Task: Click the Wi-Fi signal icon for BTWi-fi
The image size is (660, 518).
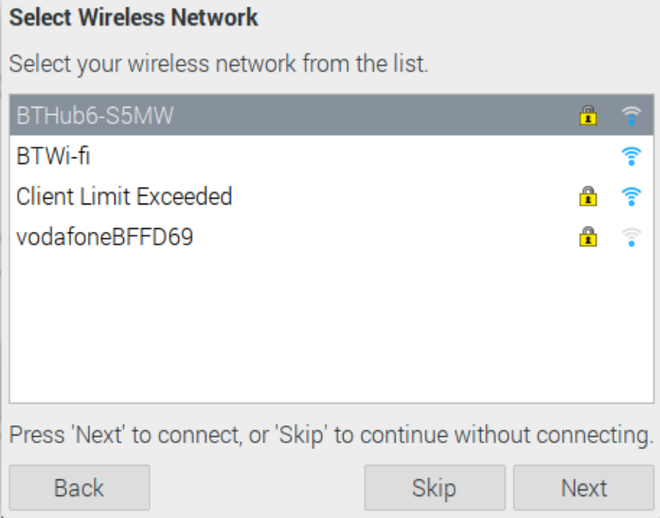Action: pyautogui.click(x=630, y=156)
